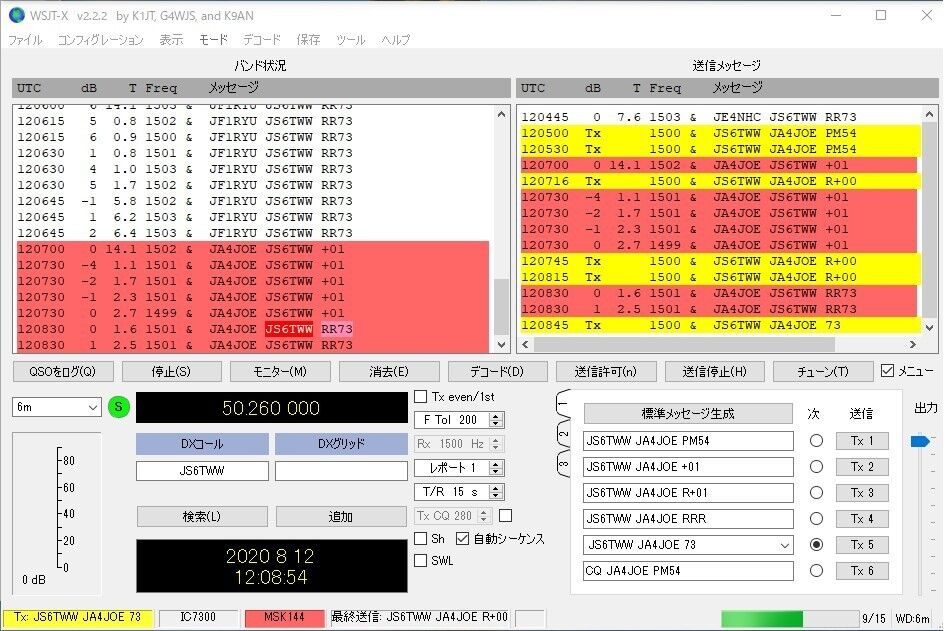
Task: Select the 次 radio for Tx 5
Action: click(x=816, y=545)
